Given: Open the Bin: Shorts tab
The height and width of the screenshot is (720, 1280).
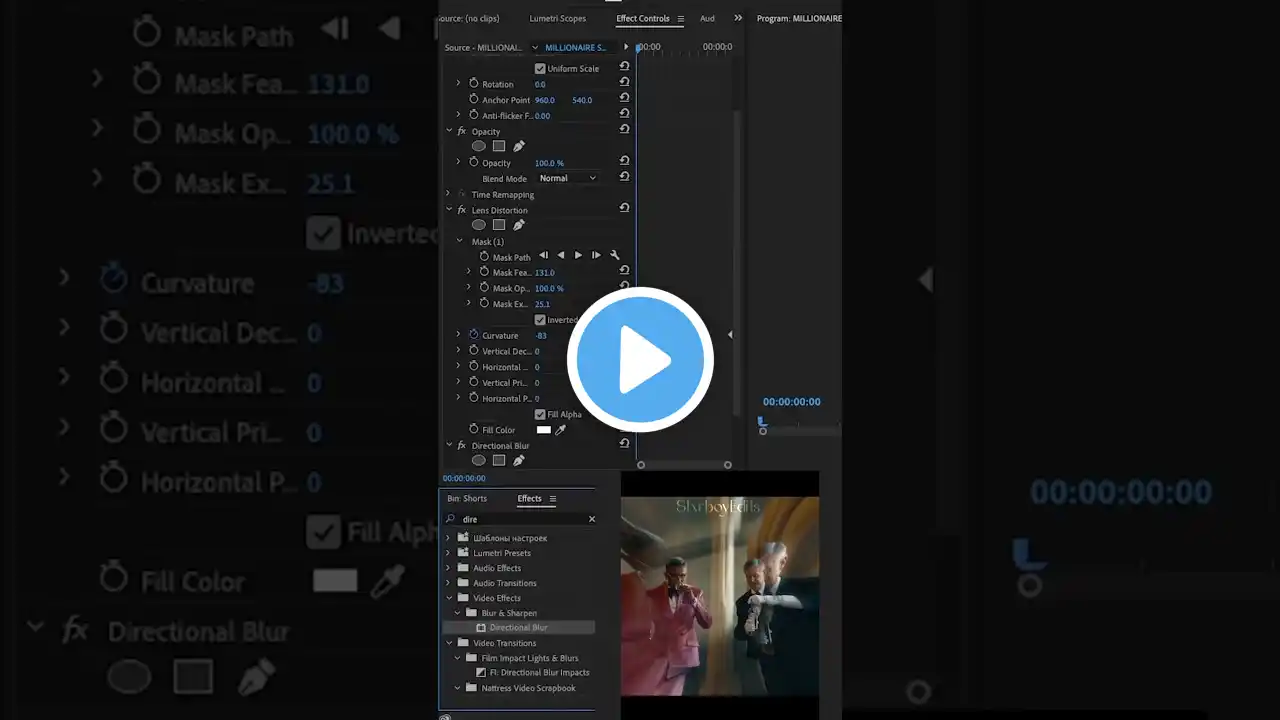Looking at the screenshot, I should click(x=467, y=499).
